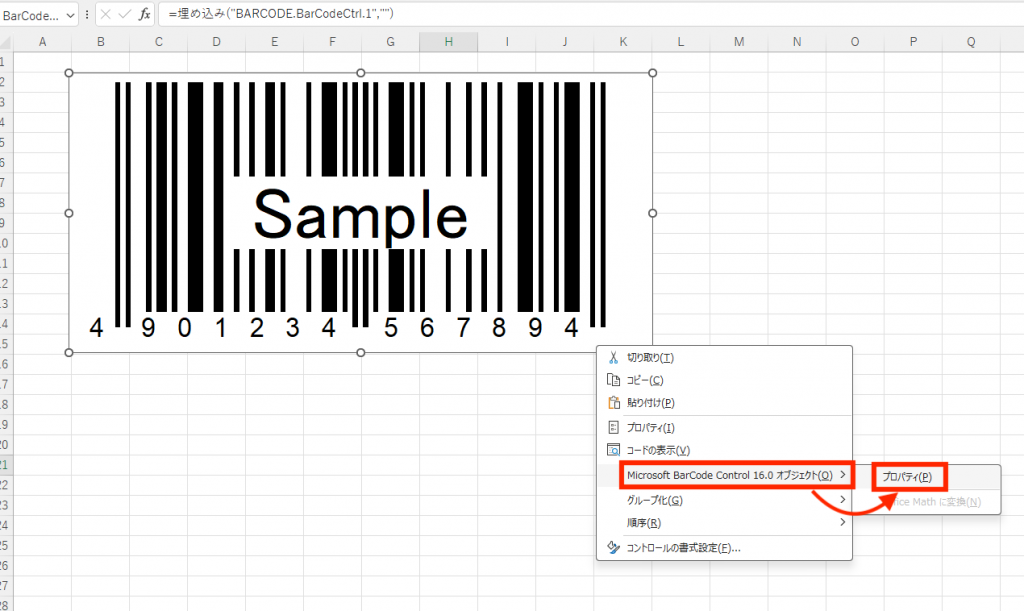Click the barcode Sample image object

(x=360, y=212)
